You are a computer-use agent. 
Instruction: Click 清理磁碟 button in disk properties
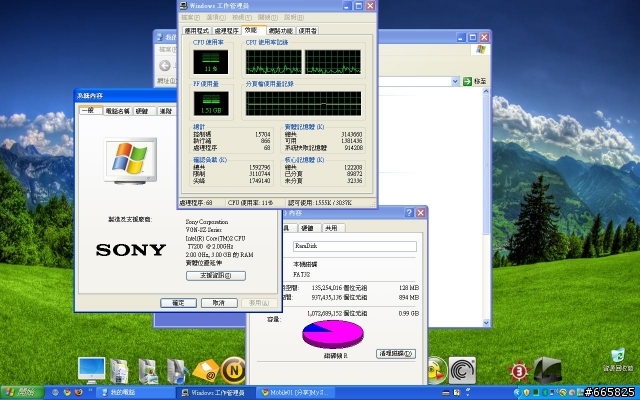coord(396,353)
